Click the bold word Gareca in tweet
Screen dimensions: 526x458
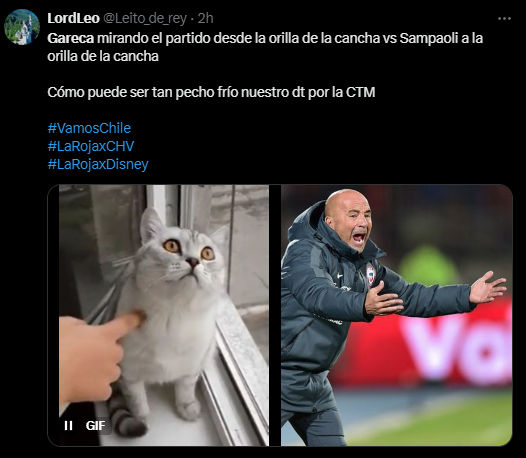tap(70, 38)
